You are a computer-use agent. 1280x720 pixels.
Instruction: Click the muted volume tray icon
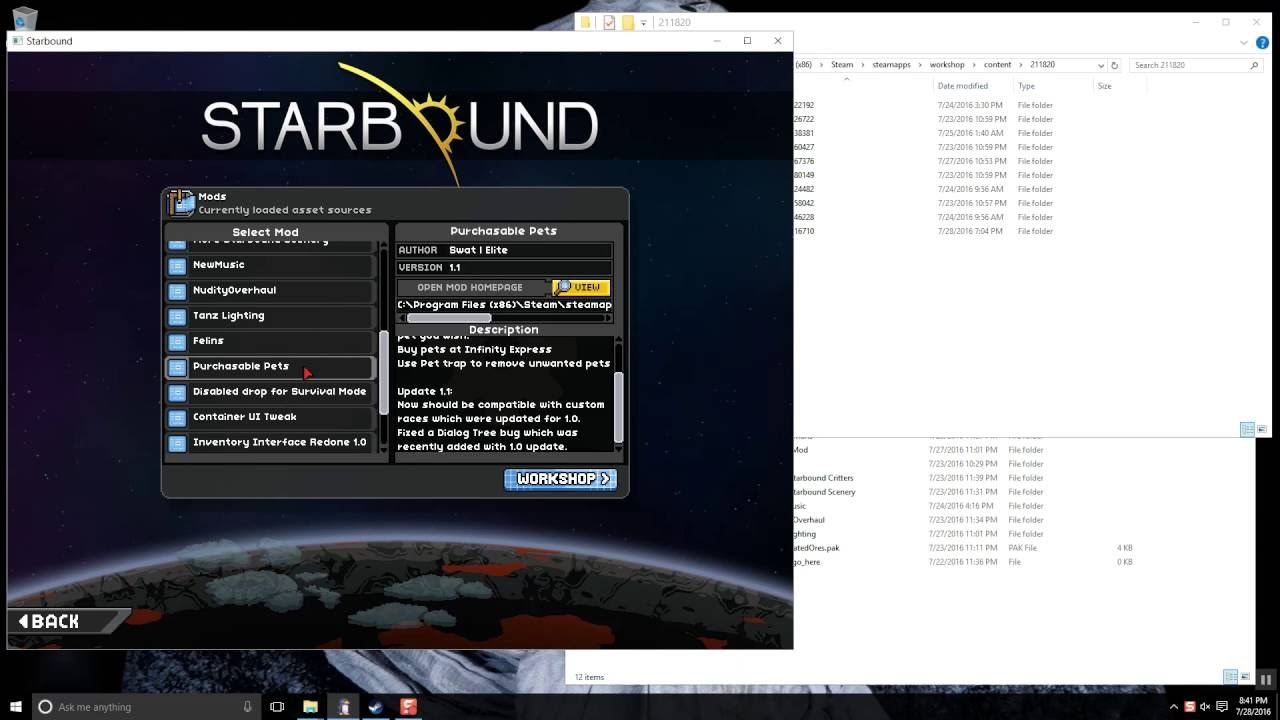pyautogui.click(x=1205, y=706)
